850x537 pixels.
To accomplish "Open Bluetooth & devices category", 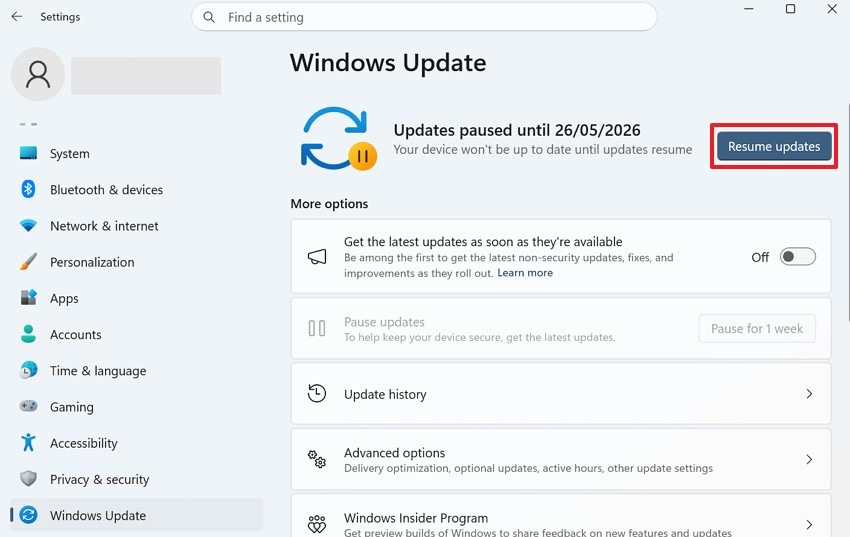I will coord(137,190).
